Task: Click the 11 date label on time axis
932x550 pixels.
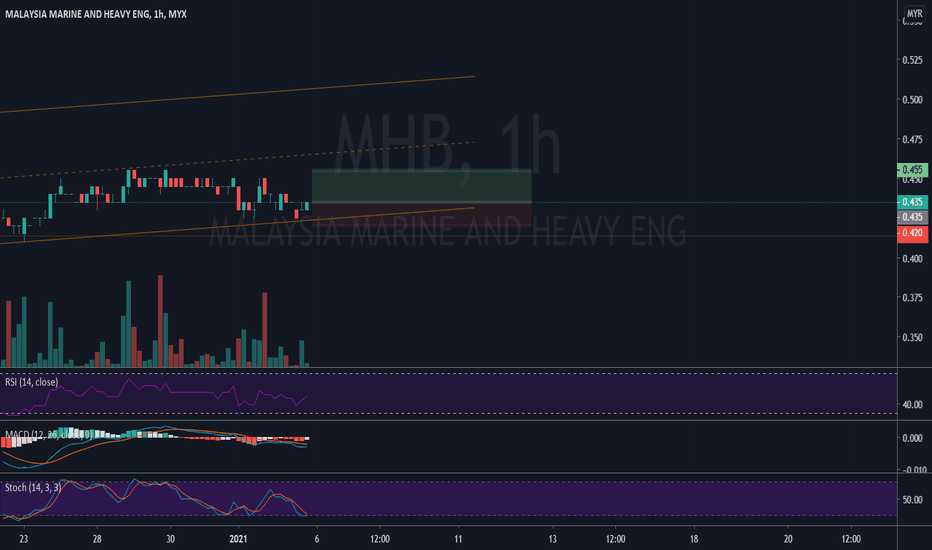Action: pyautogui.click(x=458, y=539)
